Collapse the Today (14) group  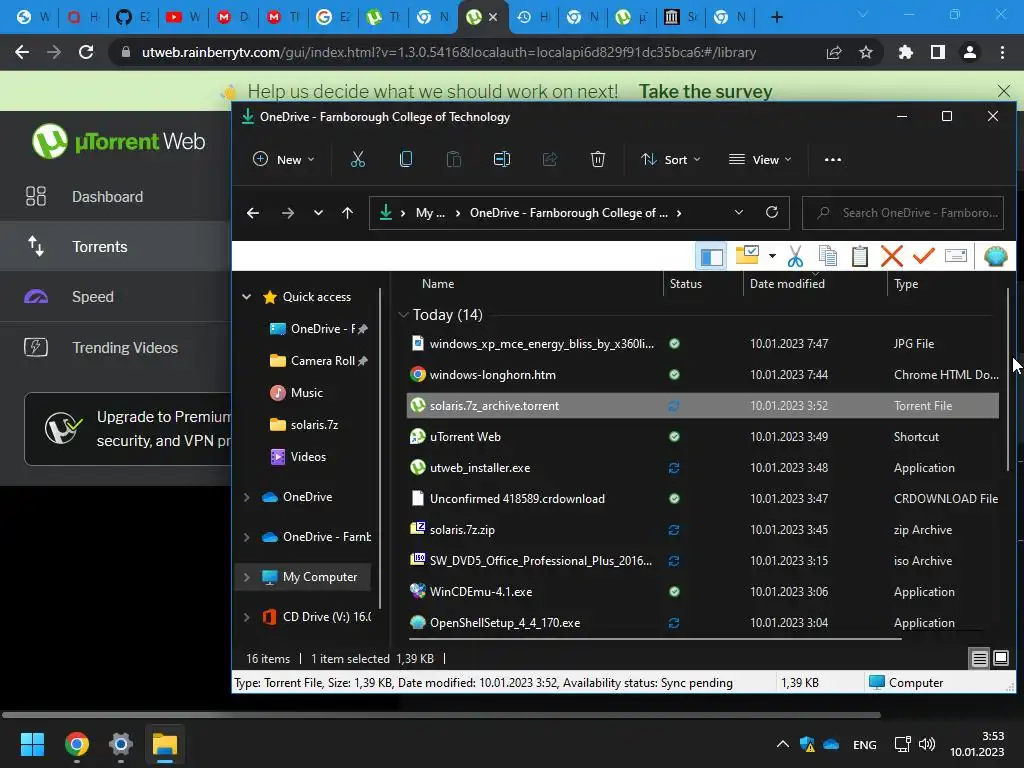click(403, 315)
